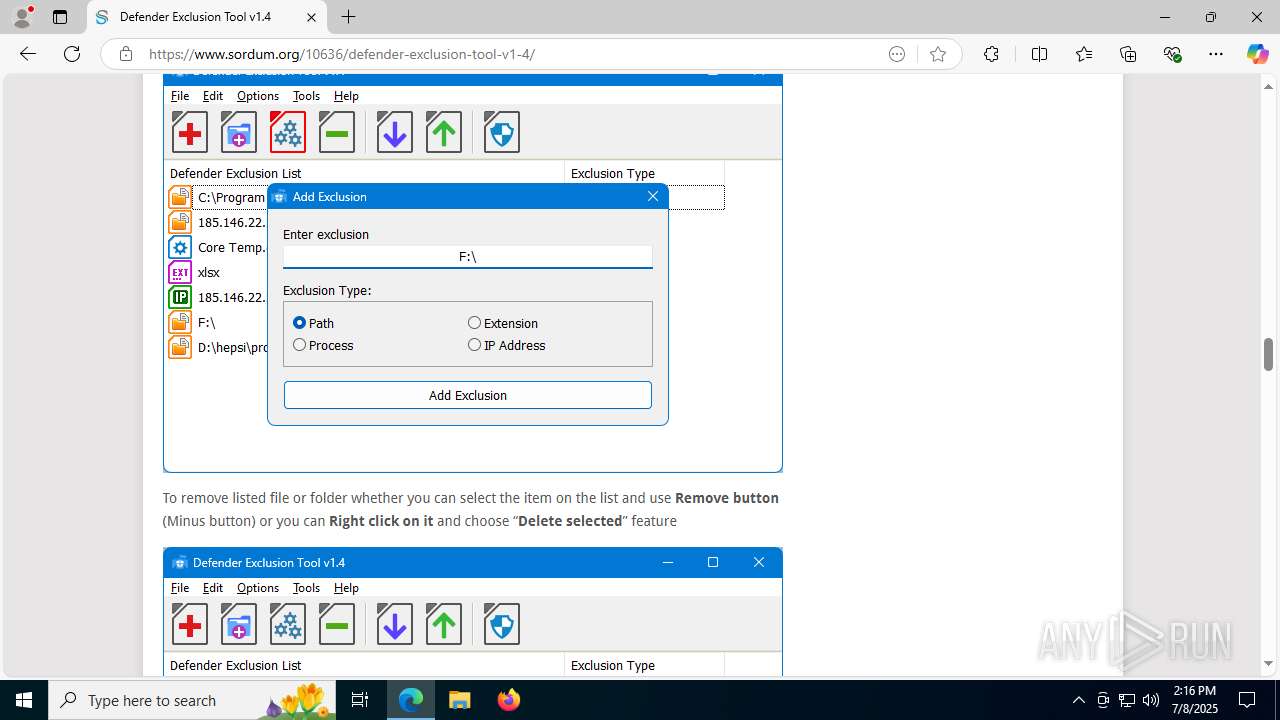Add this page to favorites star
1280x720 pixels.
click(x=938, y=54)
